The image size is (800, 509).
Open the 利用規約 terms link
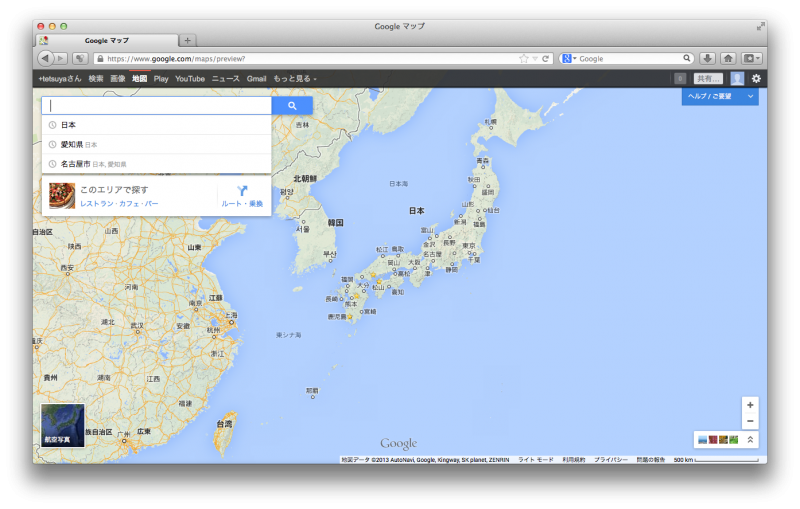click(574, 460)
